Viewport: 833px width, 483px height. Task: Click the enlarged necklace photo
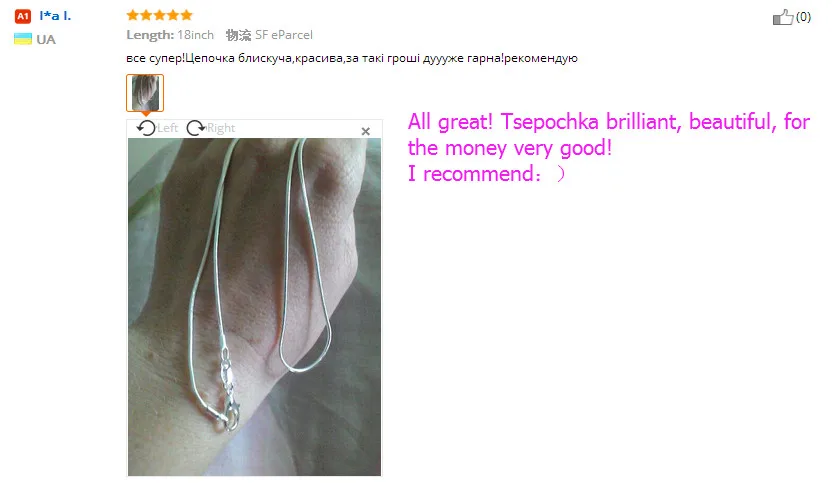pyautogui.click(x=254, y=307)
